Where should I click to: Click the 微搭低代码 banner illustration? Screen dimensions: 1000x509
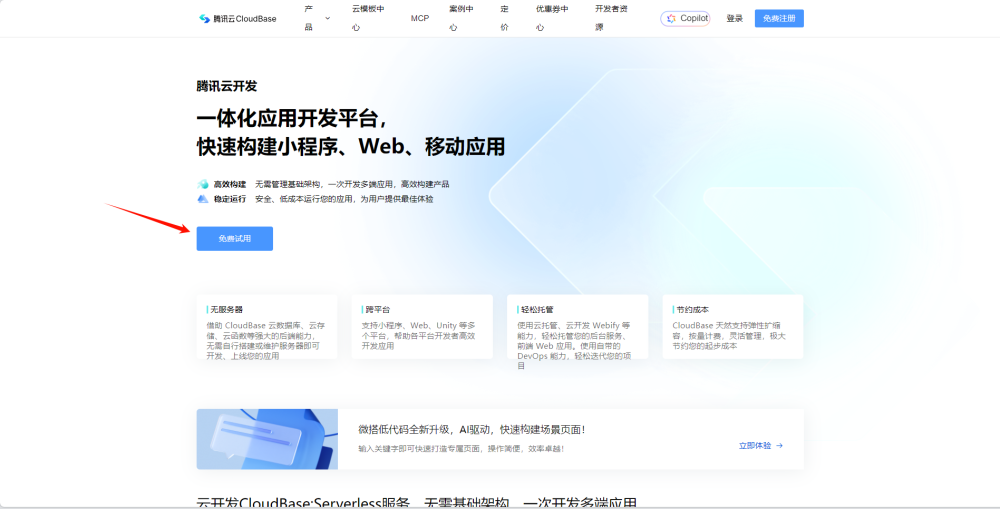[x=267, y=439]
